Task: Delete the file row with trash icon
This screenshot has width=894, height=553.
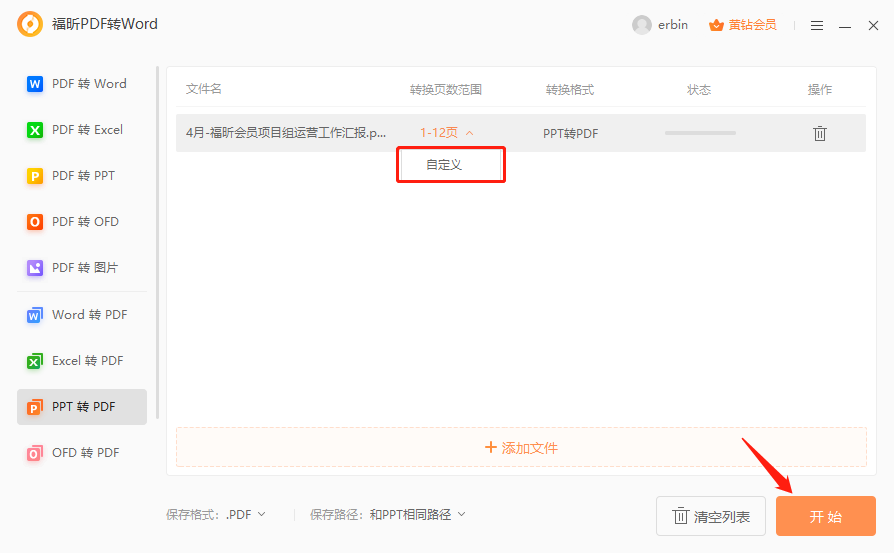Action: coord(819,133)
